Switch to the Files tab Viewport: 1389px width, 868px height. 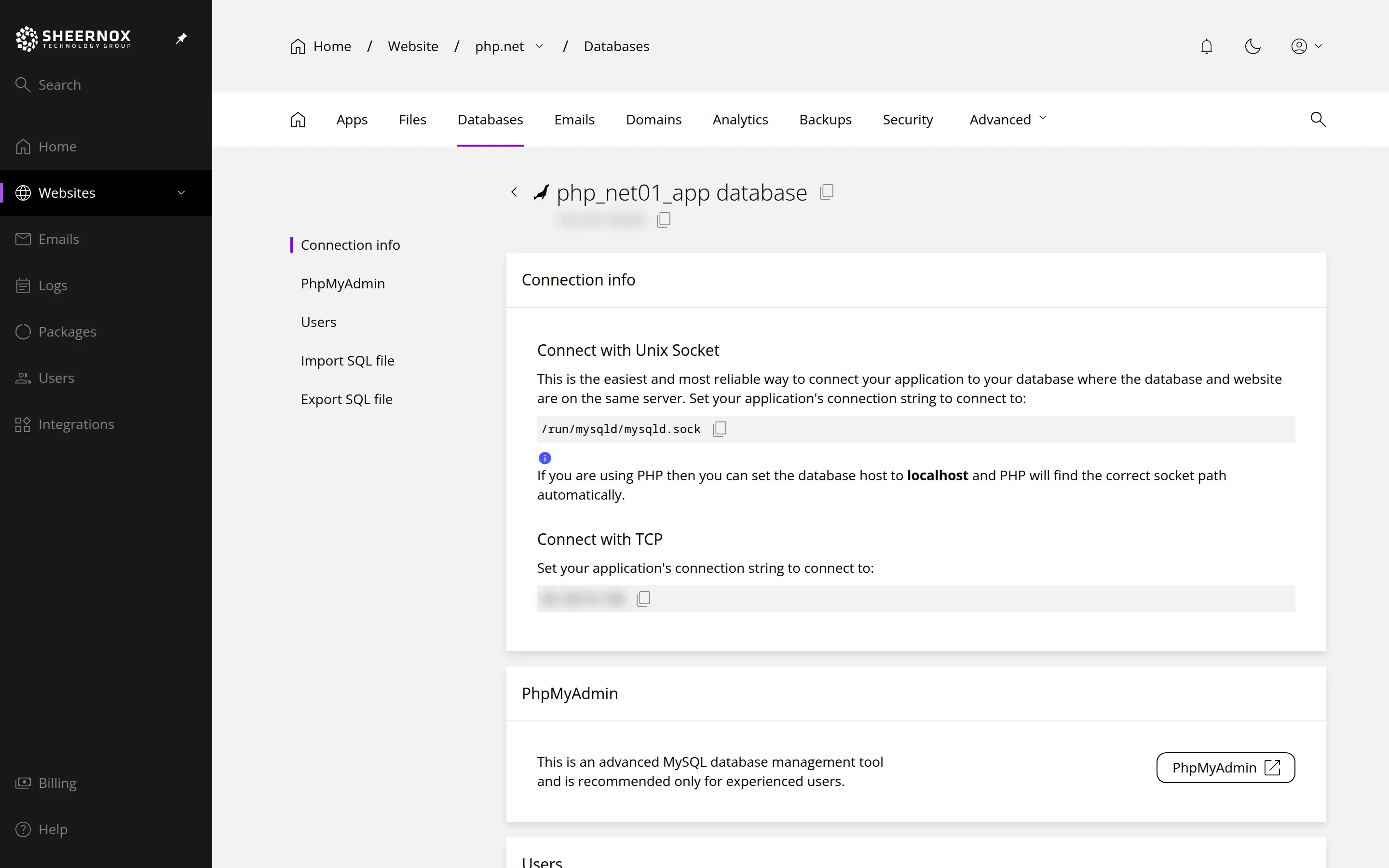(413, 120)
